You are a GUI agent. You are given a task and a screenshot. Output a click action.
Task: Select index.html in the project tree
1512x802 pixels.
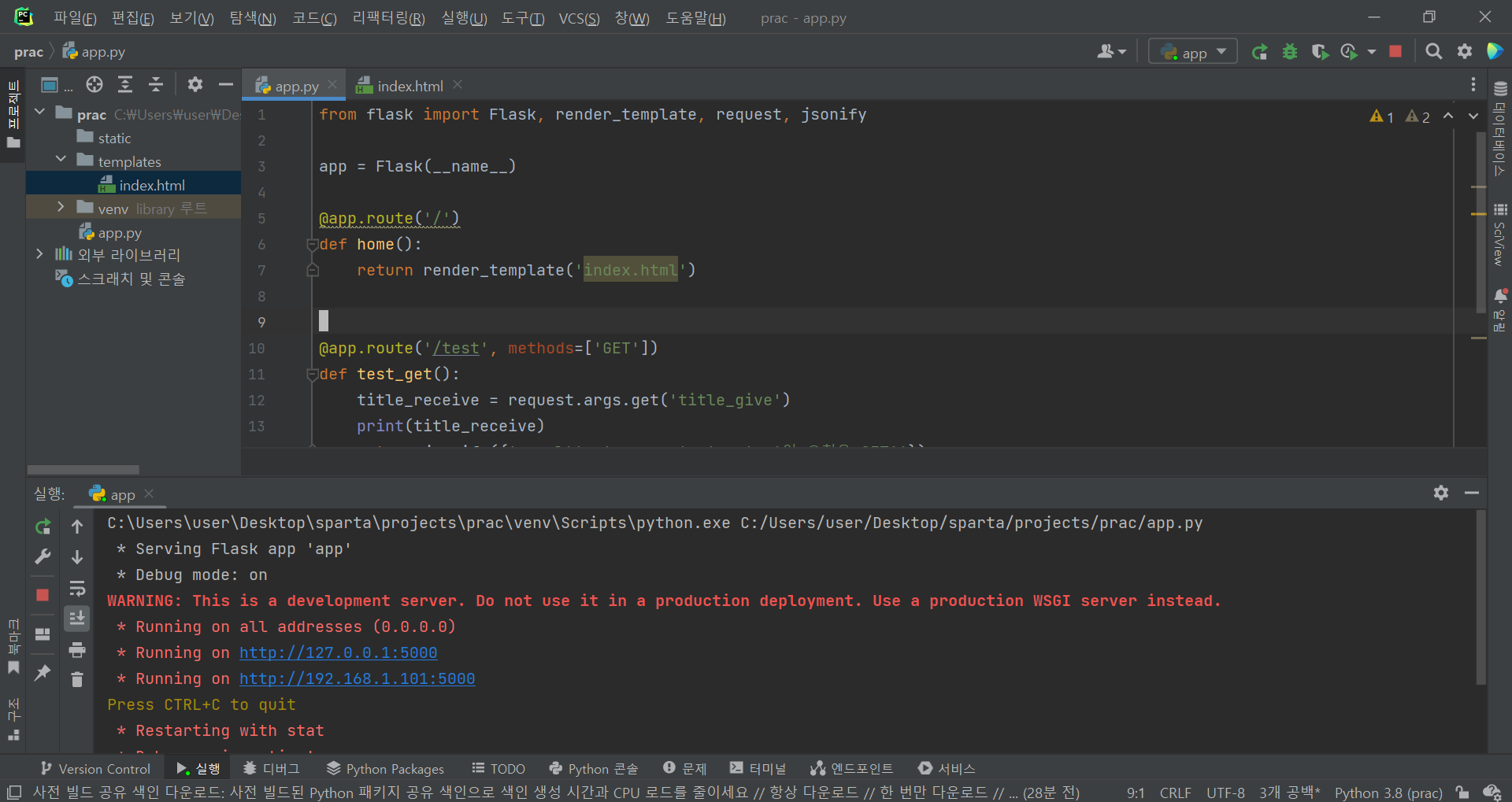click(x=152, y=185)
